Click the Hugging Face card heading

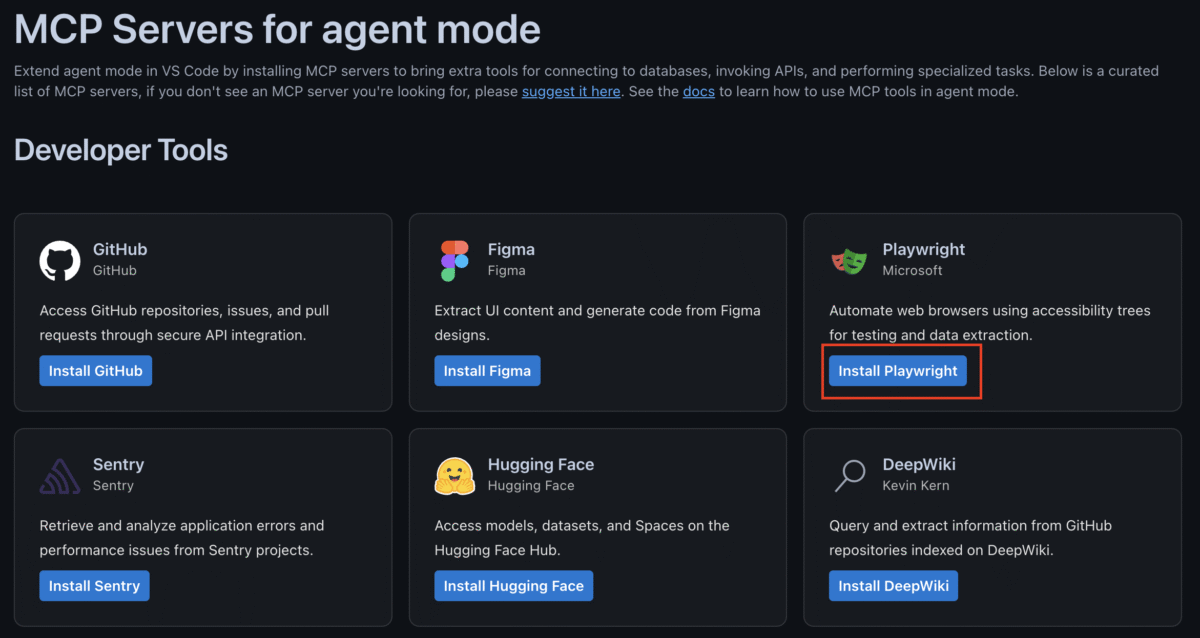541,464
